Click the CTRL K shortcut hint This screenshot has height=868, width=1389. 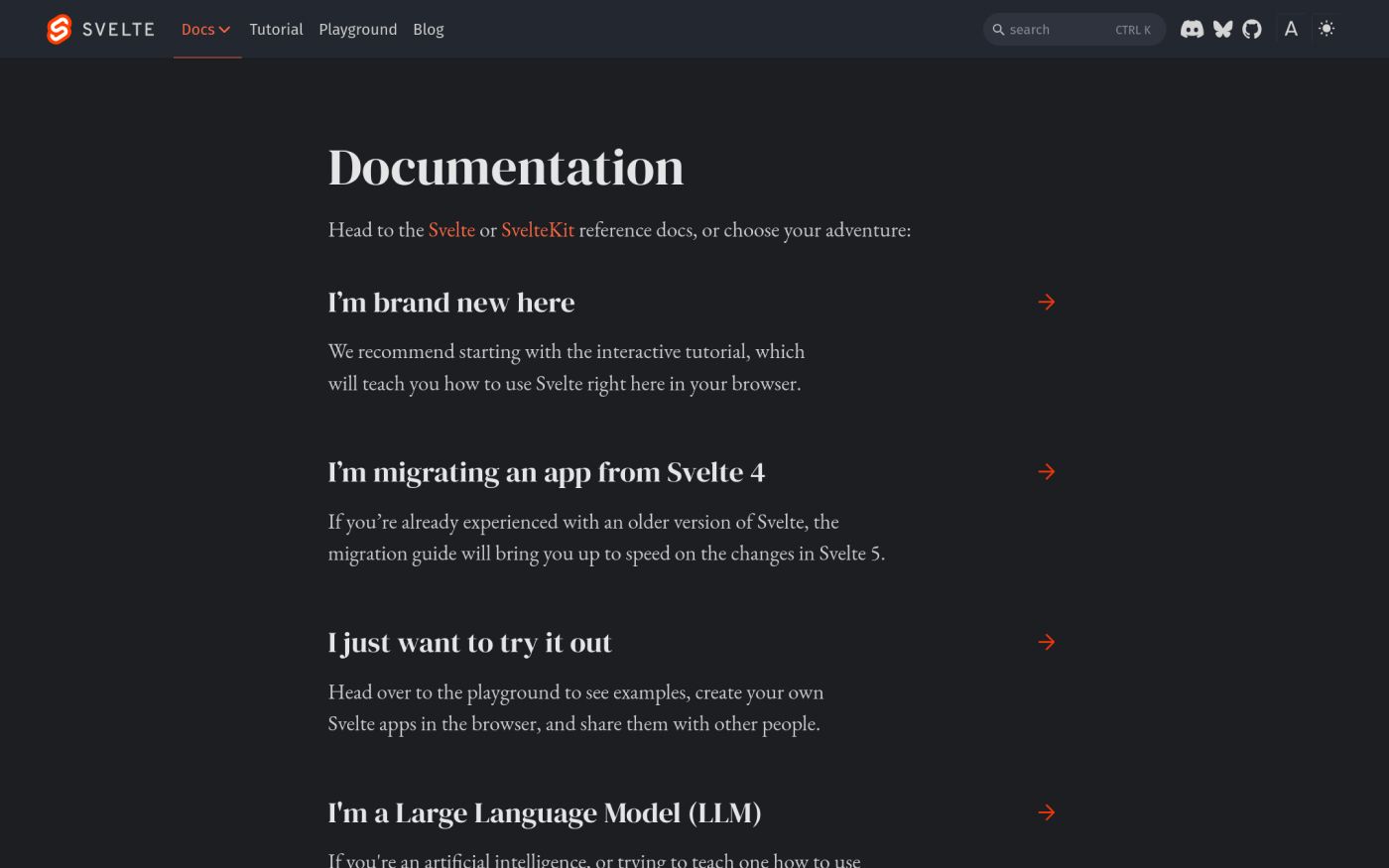(1133, 30)
